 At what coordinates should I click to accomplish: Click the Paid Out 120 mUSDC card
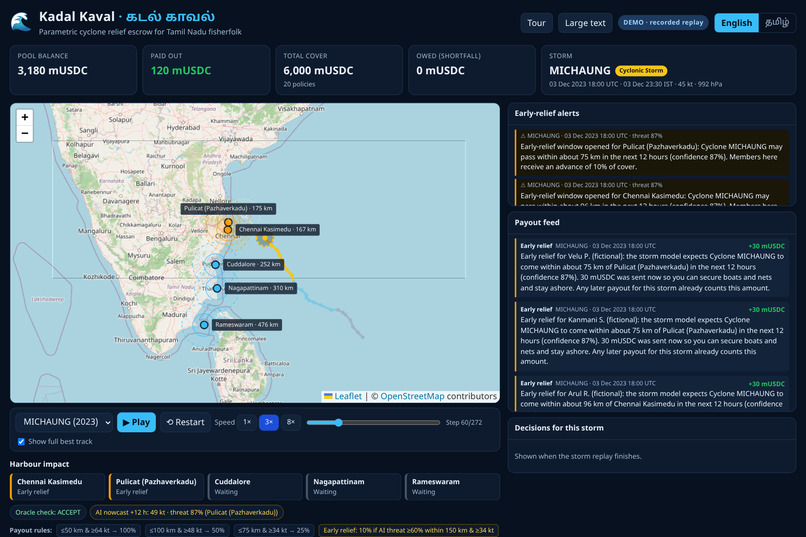tap(206, 70)
